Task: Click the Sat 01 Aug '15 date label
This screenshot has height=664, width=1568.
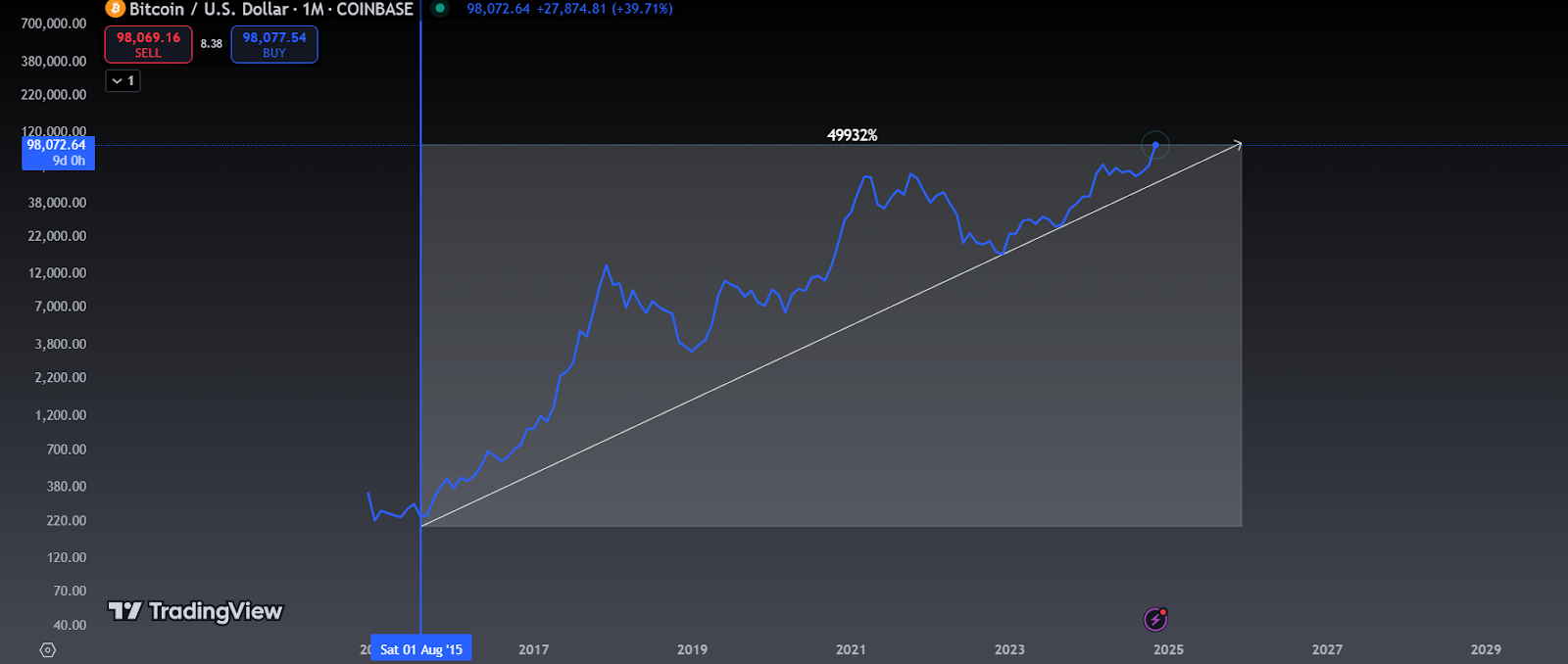Action: tap(420, 649)
